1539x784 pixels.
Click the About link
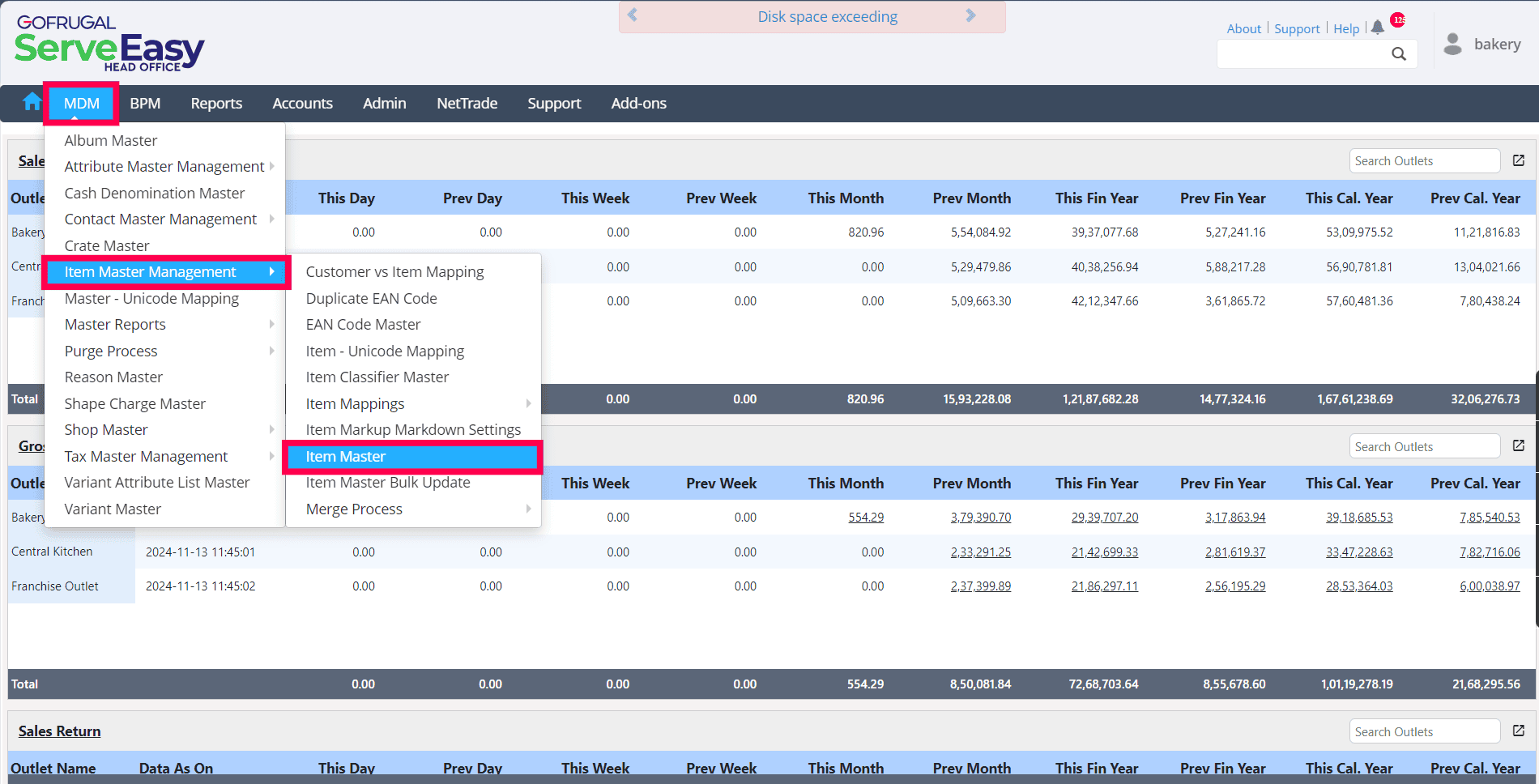pyautogui.click(x=1243, y=29)
